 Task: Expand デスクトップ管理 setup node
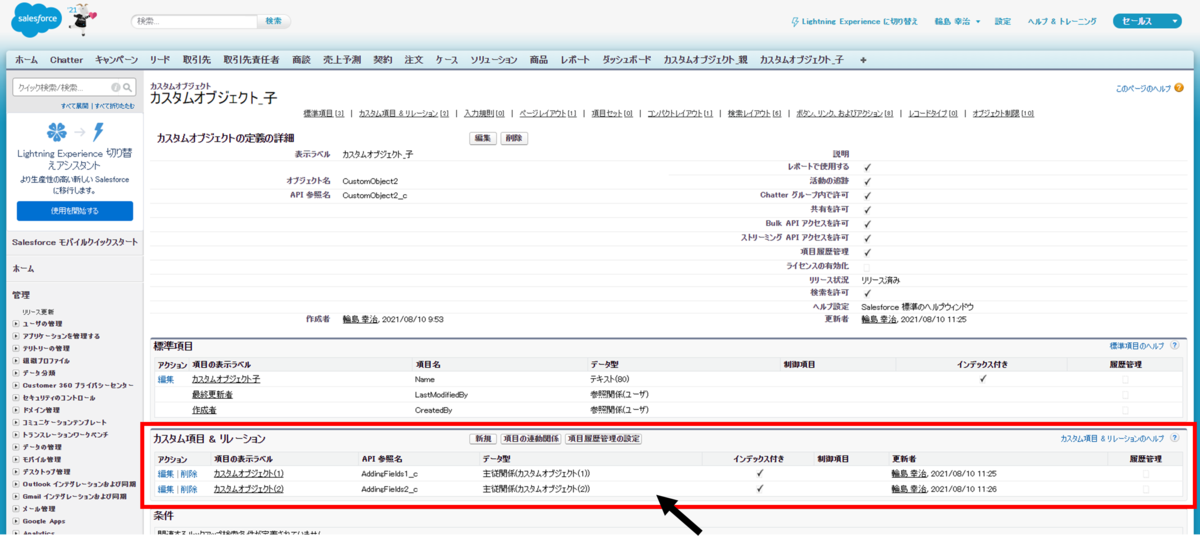[x=15, y=471]
